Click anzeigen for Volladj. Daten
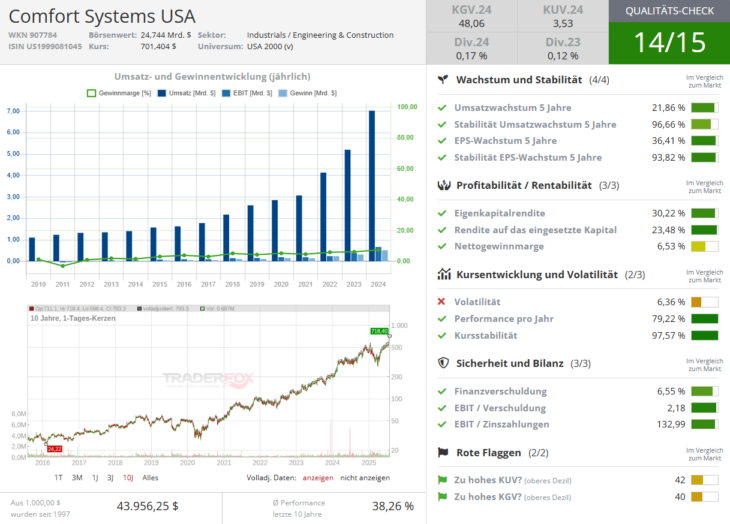The height and width of the screenshot is (524, 730). pyautogui.click(x=318, y=477)
